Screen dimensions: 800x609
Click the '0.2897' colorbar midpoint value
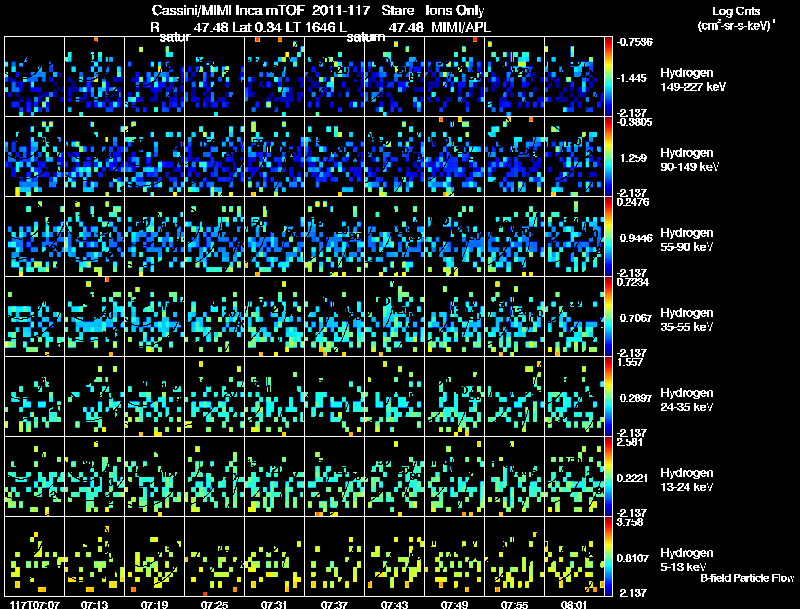636,398
